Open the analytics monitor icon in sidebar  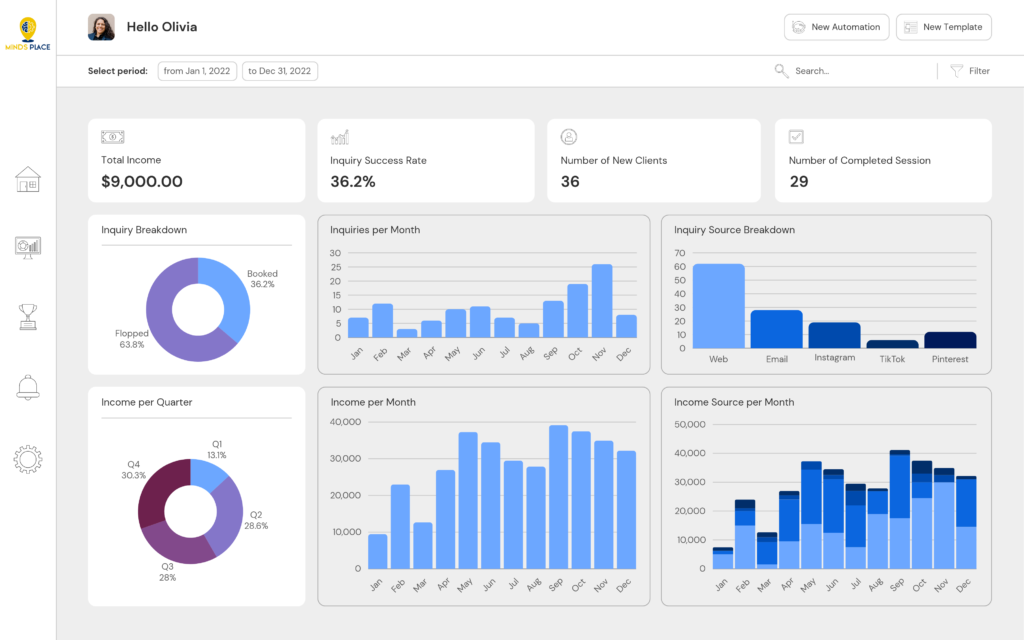click(28, 247)
